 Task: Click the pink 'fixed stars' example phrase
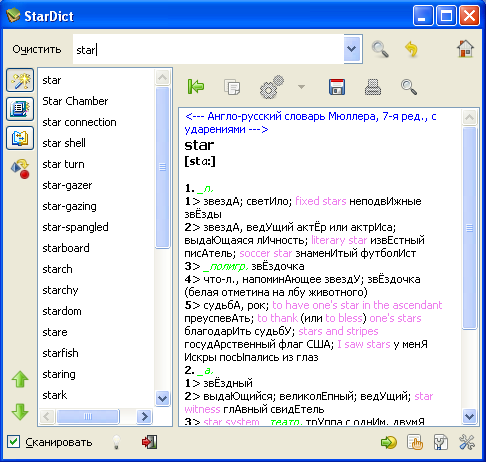pyautogui.click(x=321, y=201)
